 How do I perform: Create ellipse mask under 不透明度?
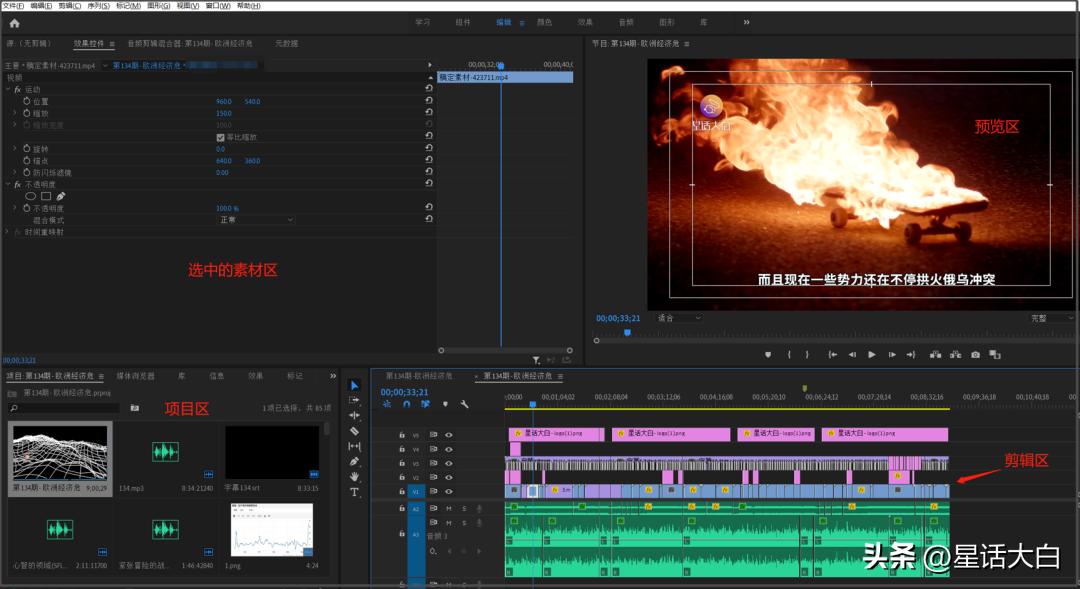click(x=30, y=196)
